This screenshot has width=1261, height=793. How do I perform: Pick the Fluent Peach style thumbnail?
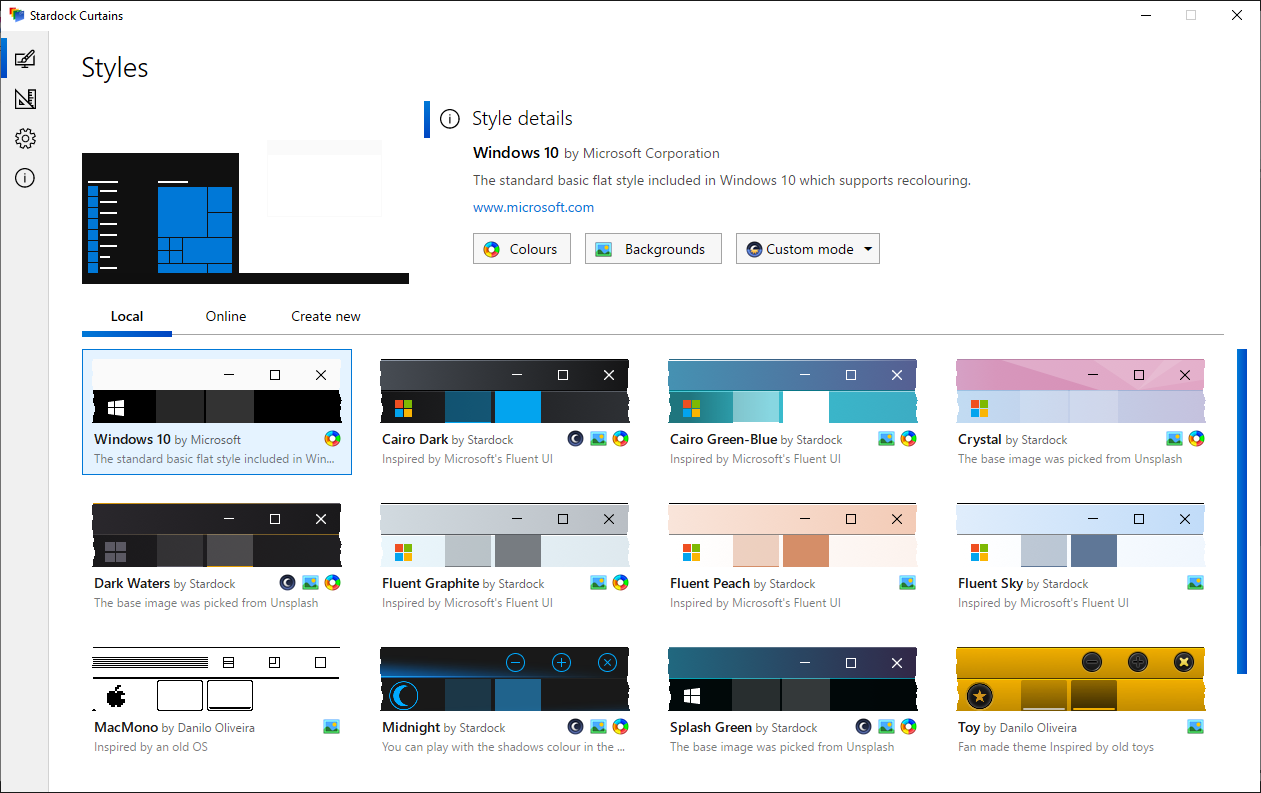[792, 535]
